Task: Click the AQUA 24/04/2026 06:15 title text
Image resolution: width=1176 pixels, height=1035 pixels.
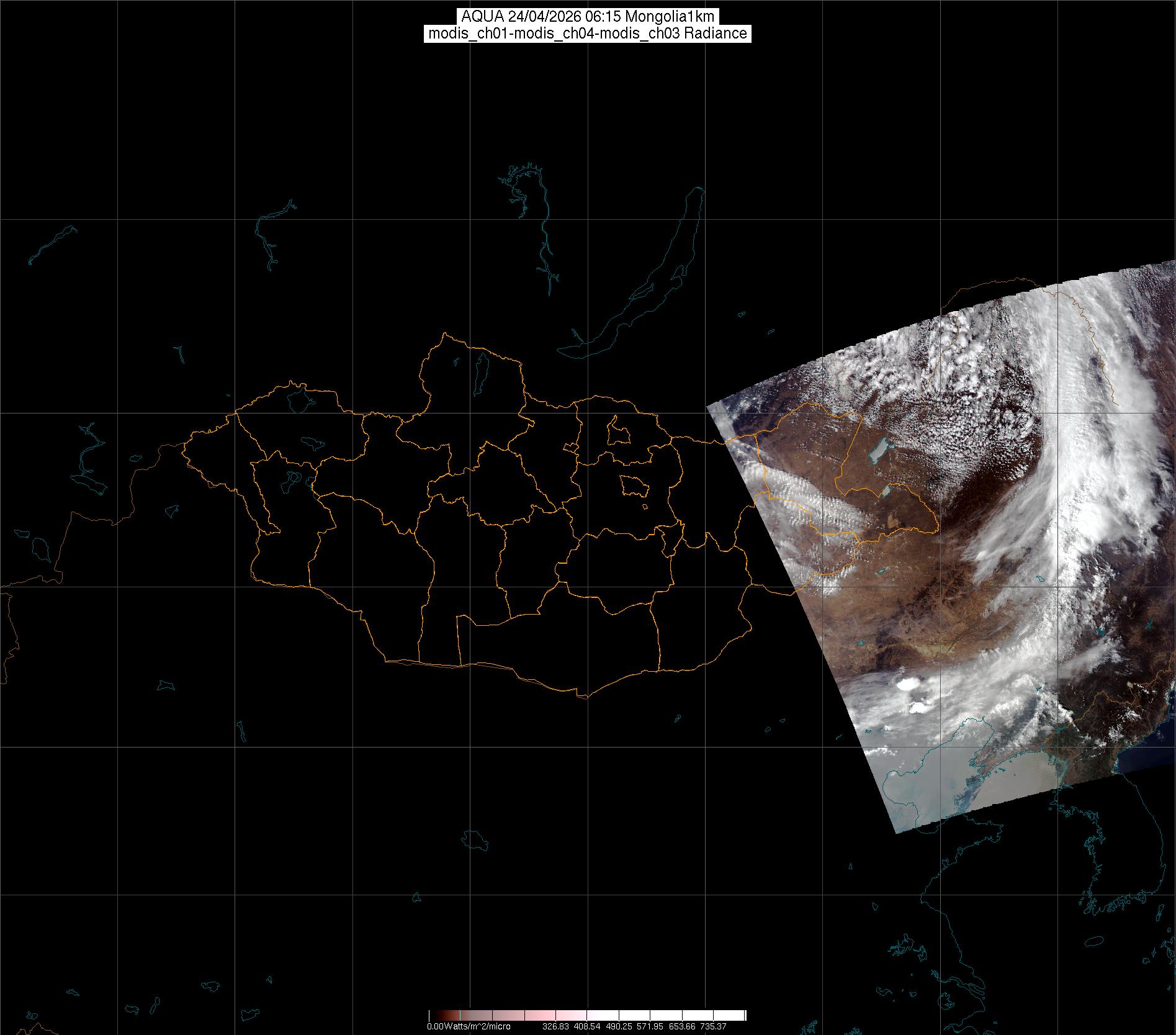Action: 587,17
